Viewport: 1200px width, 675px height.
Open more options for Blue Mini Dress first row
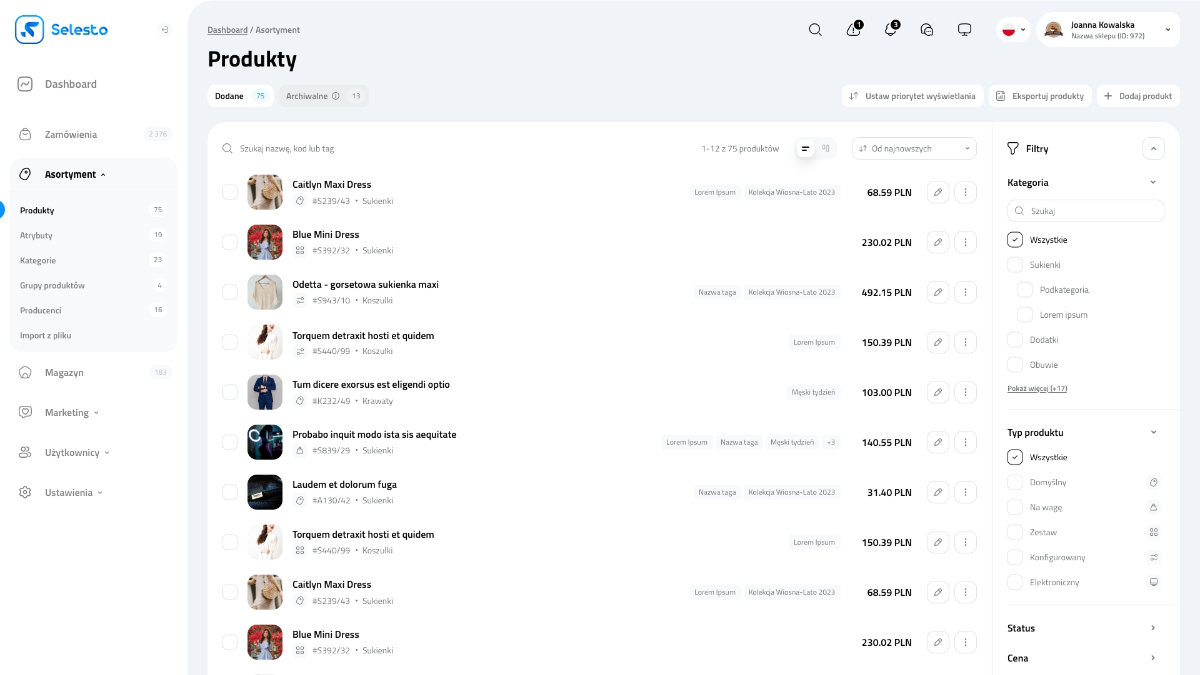coord(965,242)
